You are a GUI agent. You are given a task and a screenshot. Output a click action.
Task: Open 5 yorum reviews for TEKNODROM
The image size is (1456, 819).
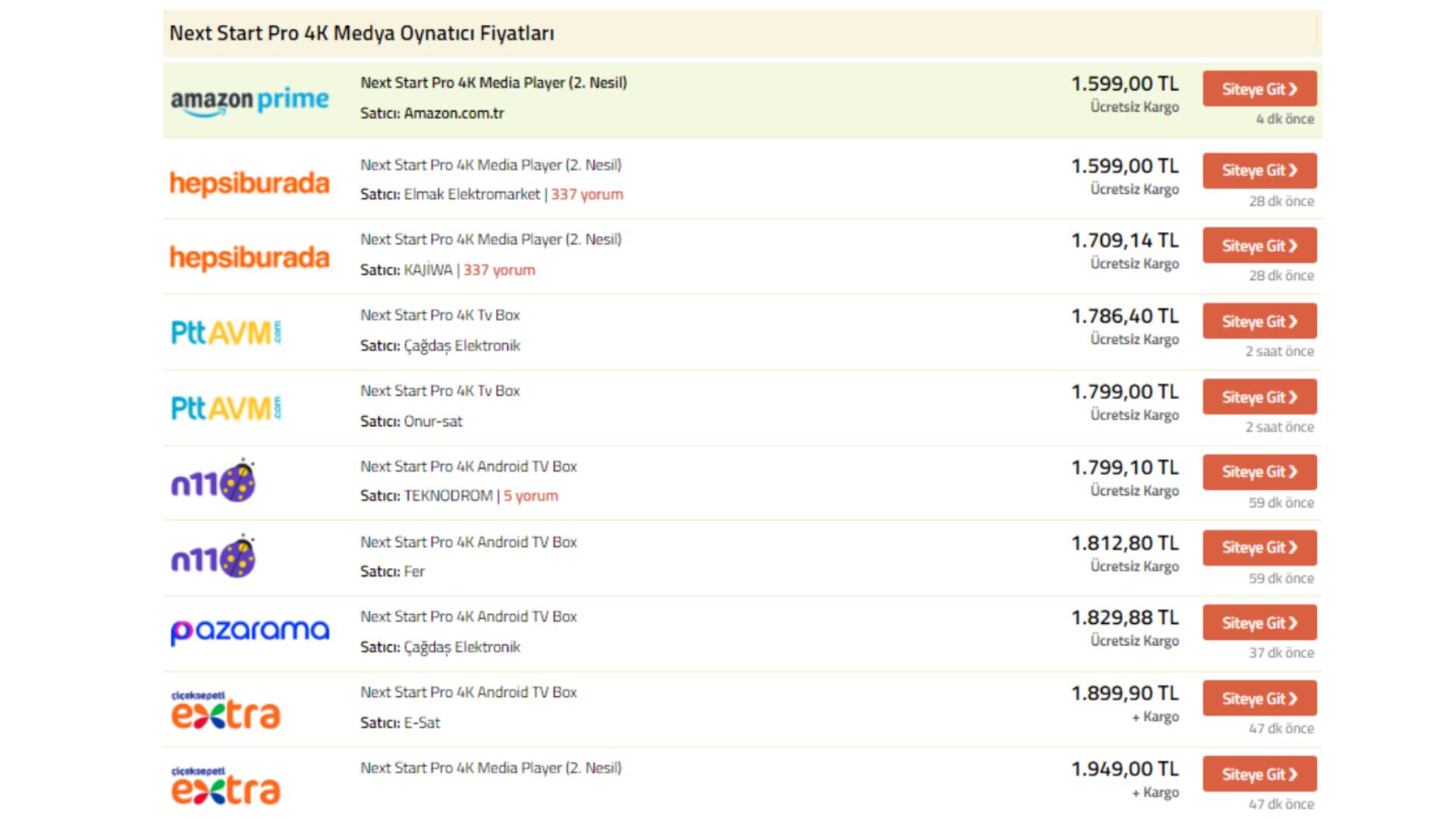pos(531,496)
